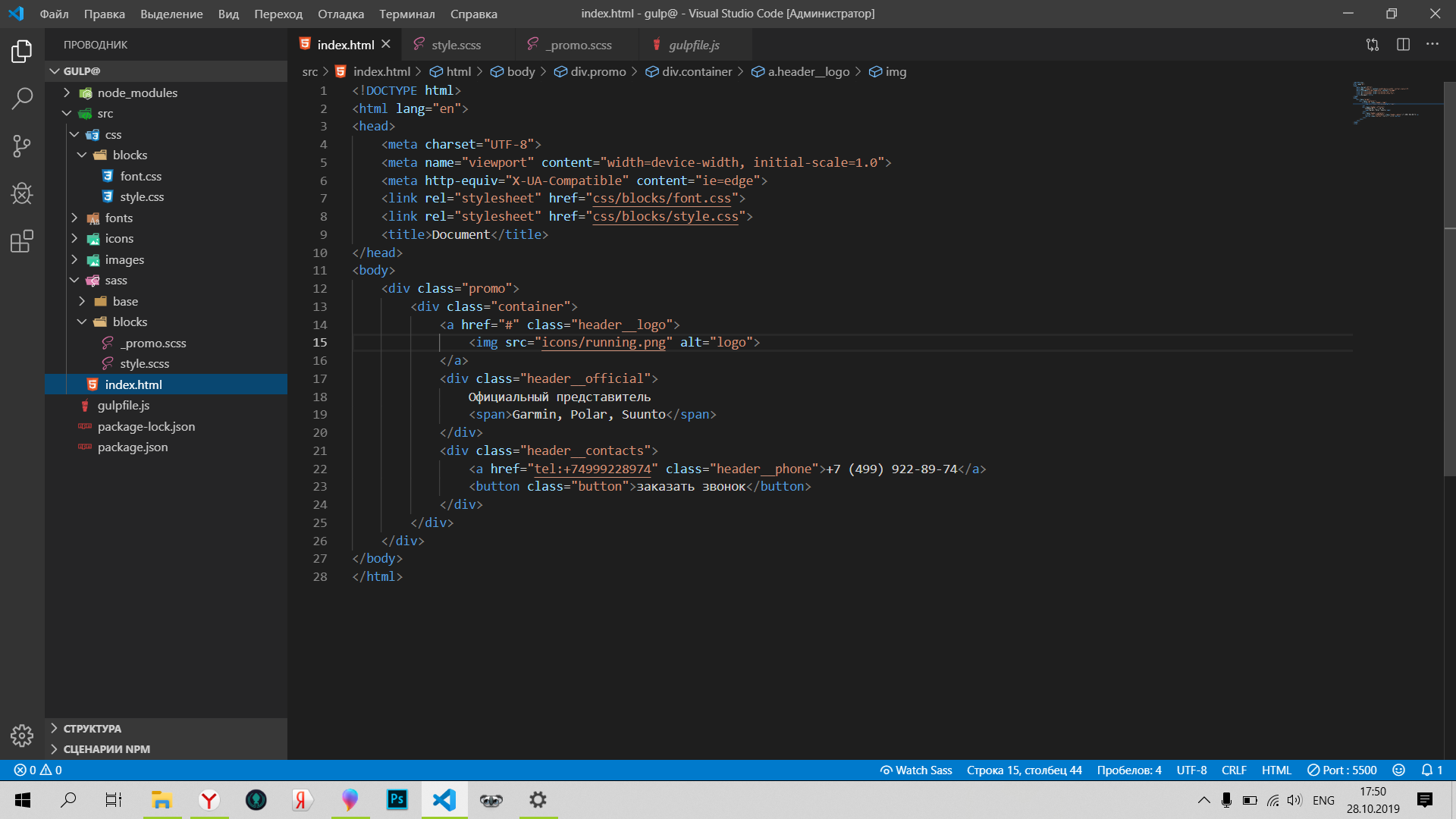Viewport: 1456px width, 819px height.
Task: Click the editor minimap preview
Action: (x=1397, y=102)
